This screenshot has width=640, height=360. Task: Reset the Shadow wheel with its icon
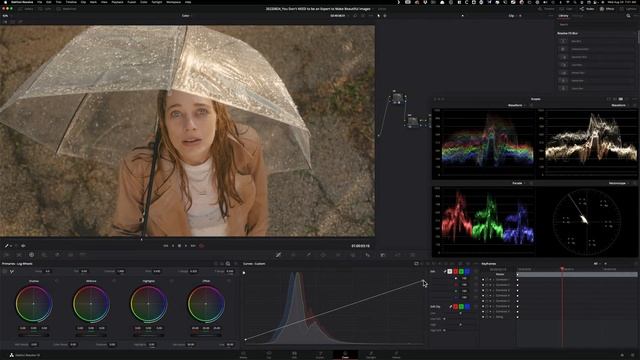pos(56,281)
